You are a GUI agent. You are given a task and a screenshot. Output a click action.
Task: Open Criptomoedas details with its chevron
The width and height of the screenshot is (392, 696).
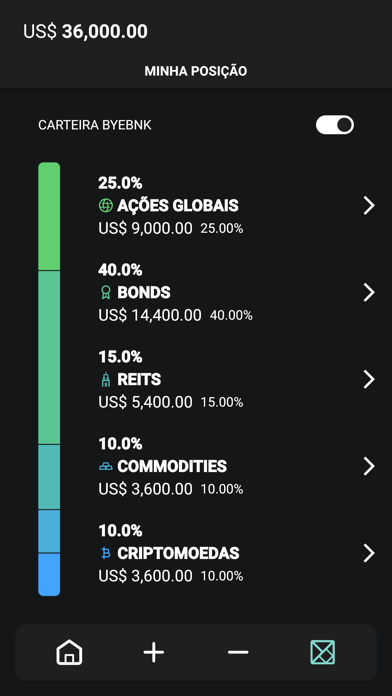tap(369, 554)
